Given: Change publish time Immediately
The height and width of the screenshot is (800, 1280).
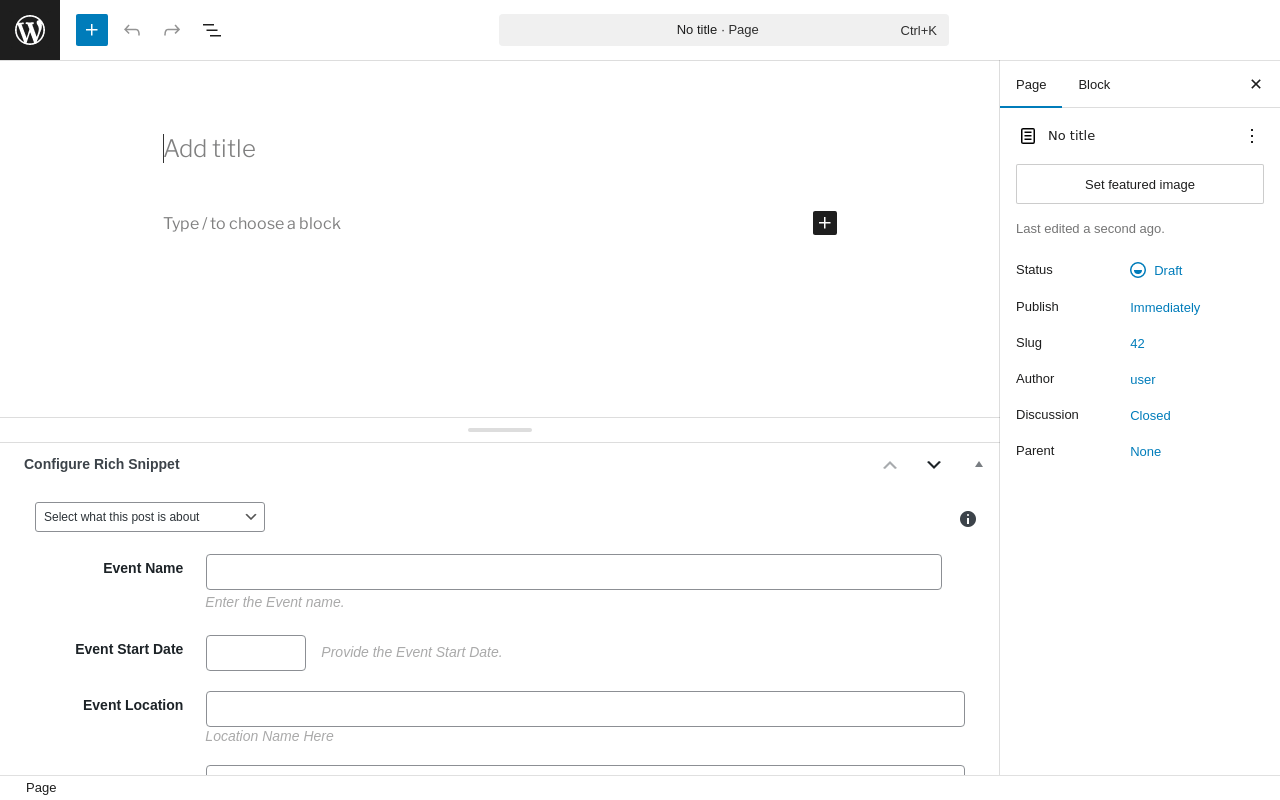Looking at the screenshot, I should click(1165, 308).
